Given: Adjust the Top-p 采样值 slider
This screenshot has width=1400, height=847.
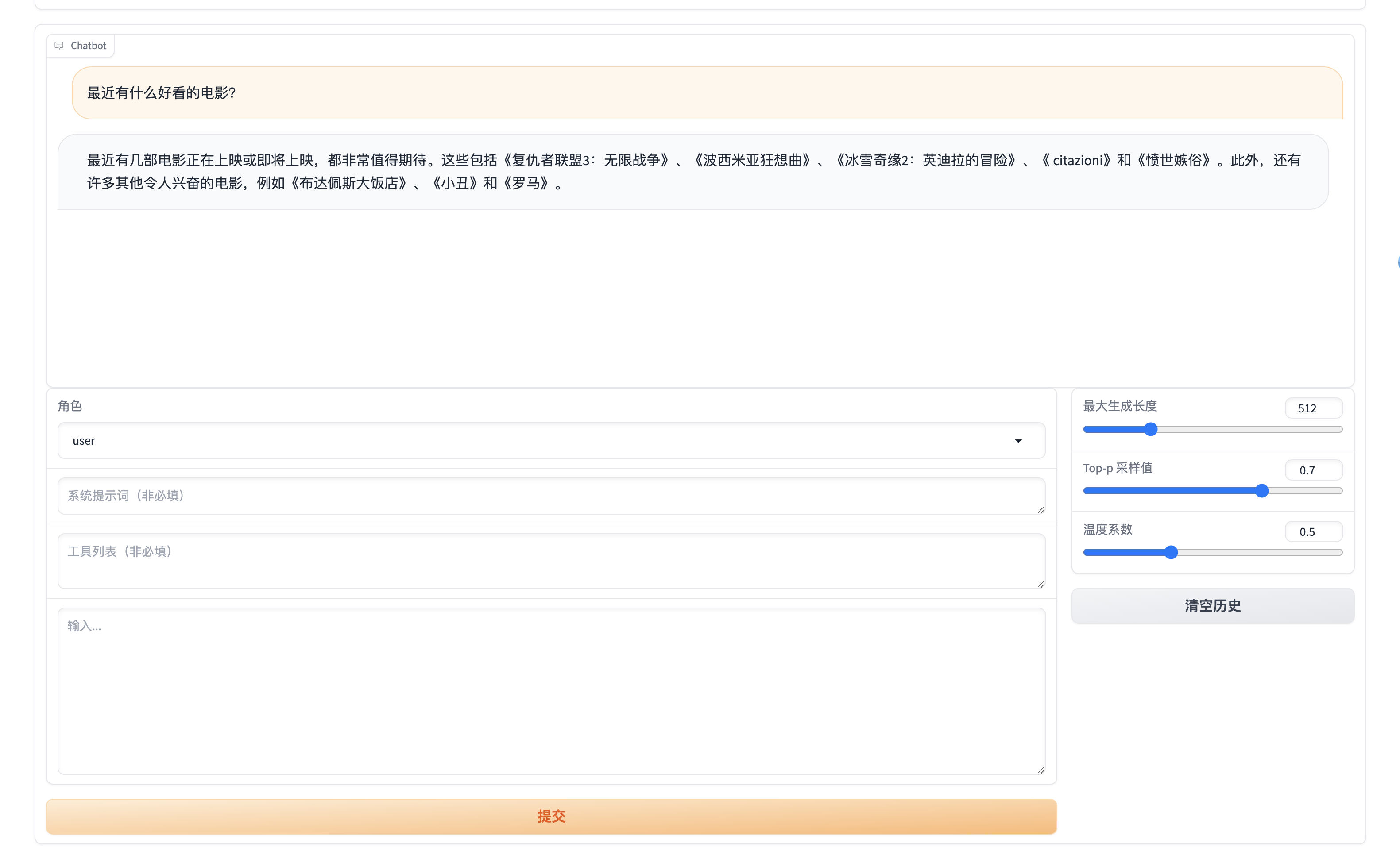Looking at the screenshot, I should click(x=1213, y=491).
